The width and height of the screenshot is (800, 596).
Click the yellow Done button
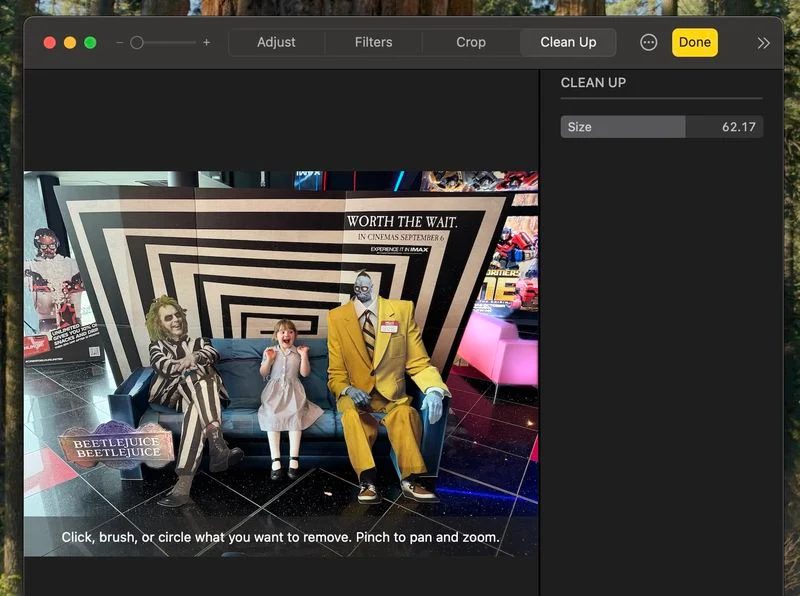(x=694, y=42)
